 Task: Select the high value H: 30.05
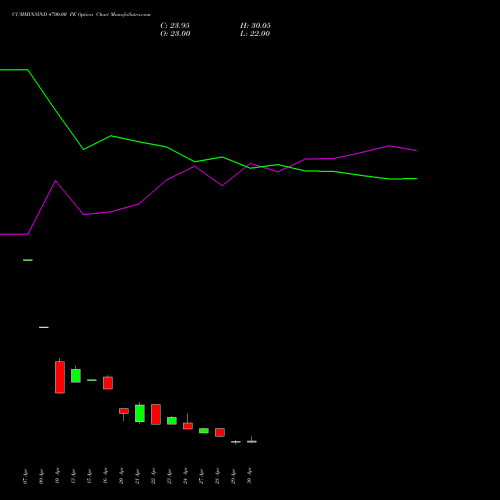click(x=255, y=26)
